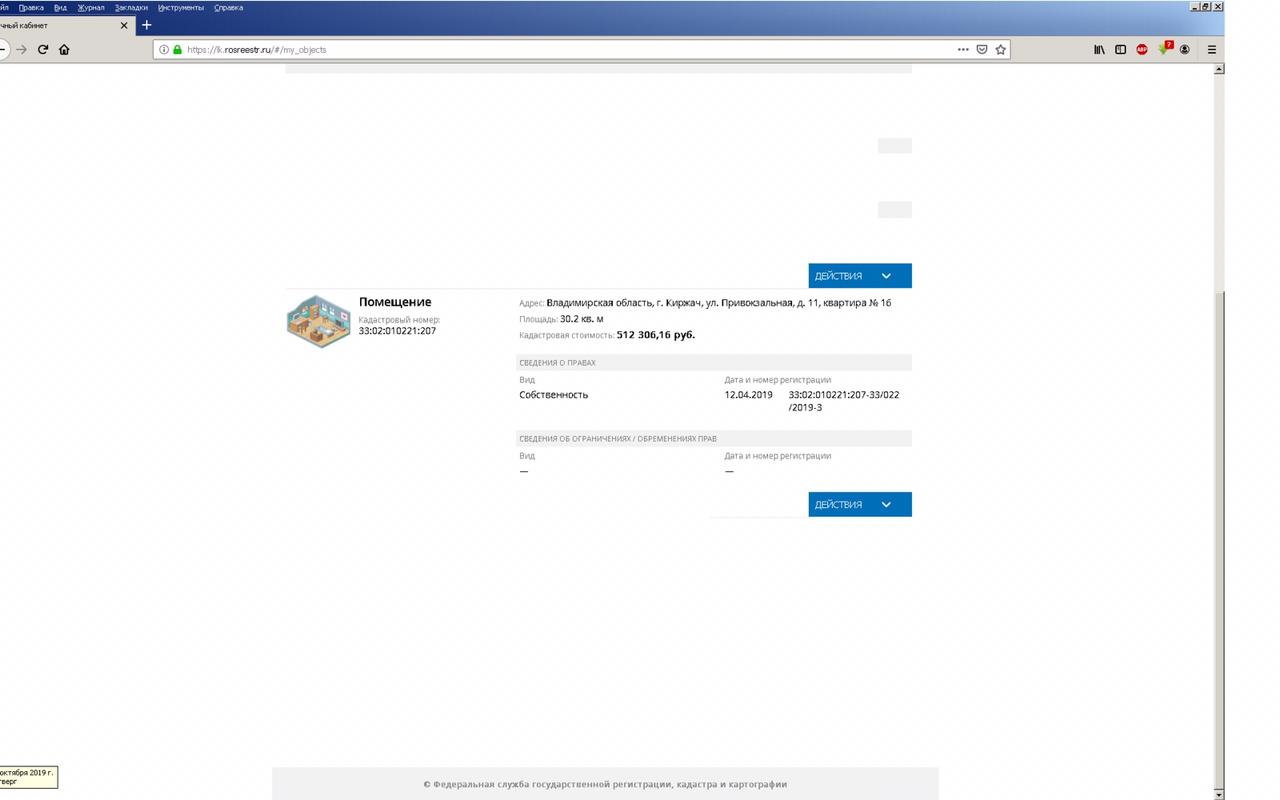Expand the lower ДЕЙСТВИЯ dropdown

pos(859,505)
